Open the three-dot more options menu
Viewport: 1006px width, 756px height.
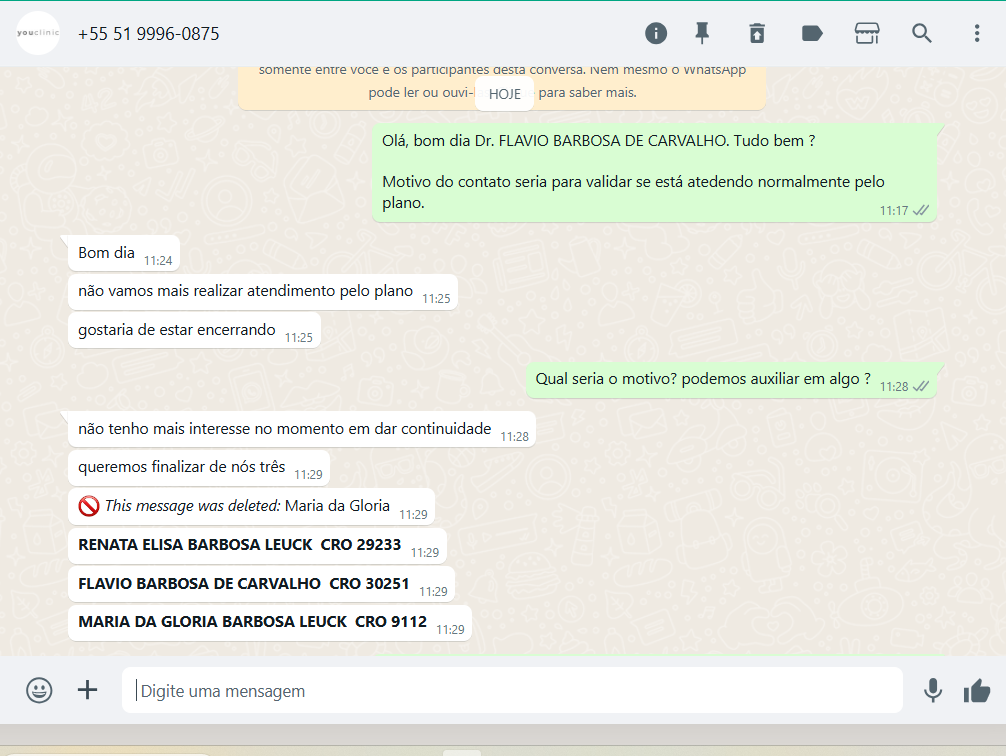tap(976, 33)
